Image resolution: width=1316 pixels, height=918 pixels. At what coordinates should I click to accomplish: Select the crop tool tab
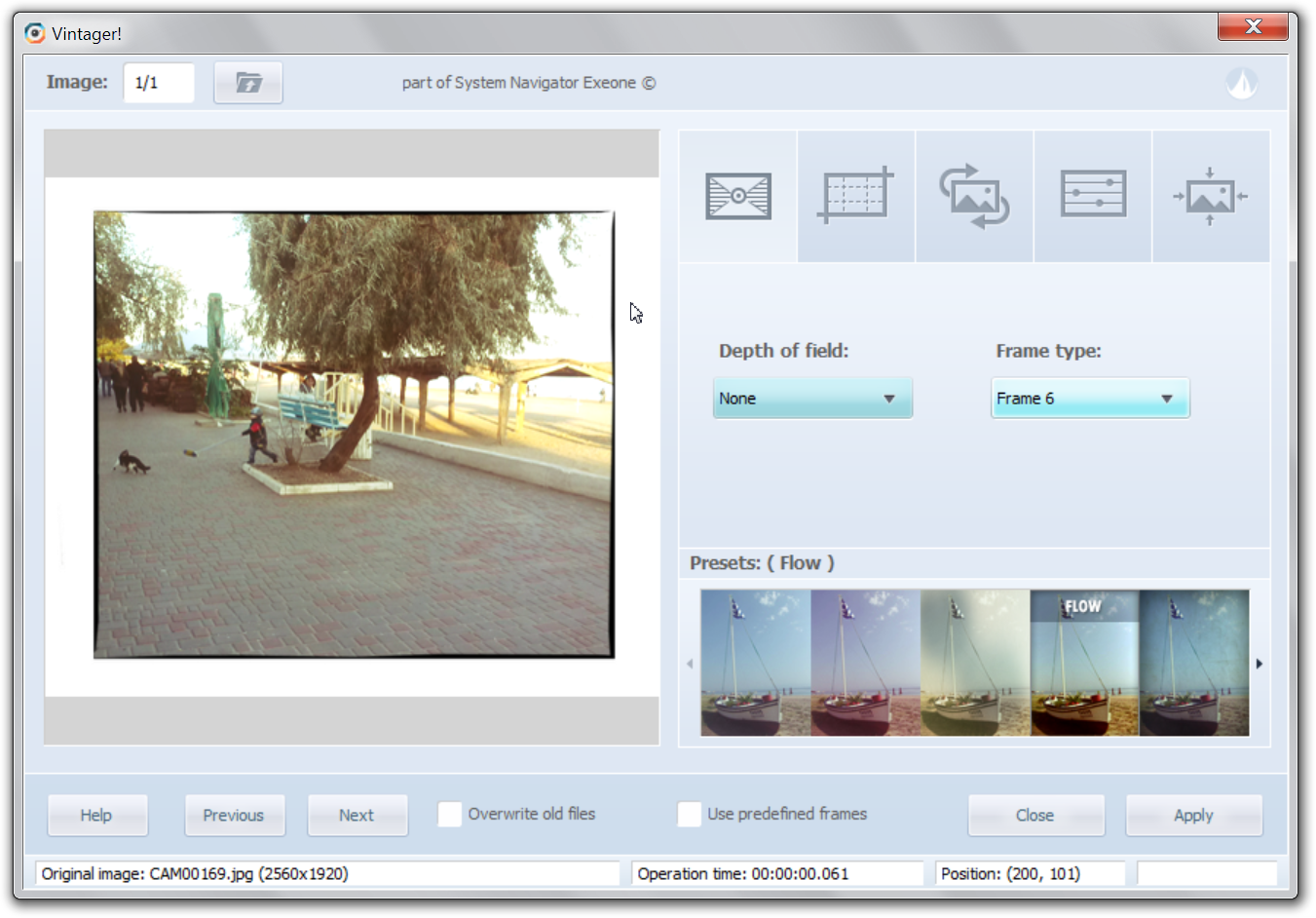[x=856, y=196]
